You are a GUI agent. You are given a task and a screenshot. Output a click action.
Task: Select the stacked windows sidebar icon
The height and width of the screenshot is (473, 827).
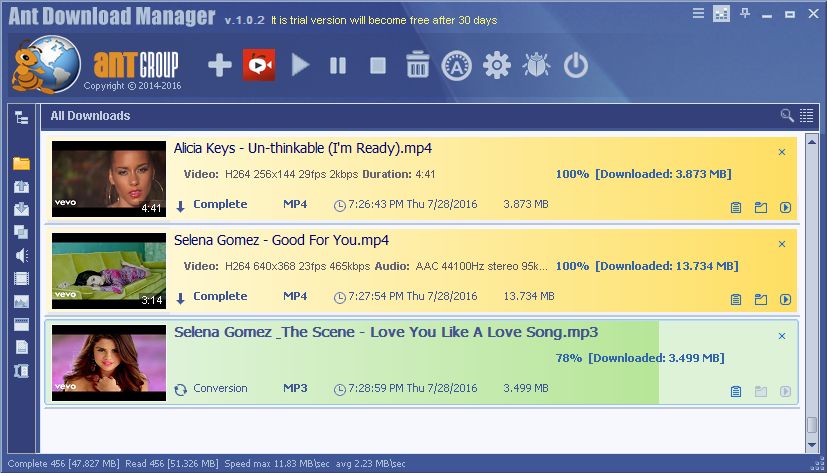click(x=21, y=232)
